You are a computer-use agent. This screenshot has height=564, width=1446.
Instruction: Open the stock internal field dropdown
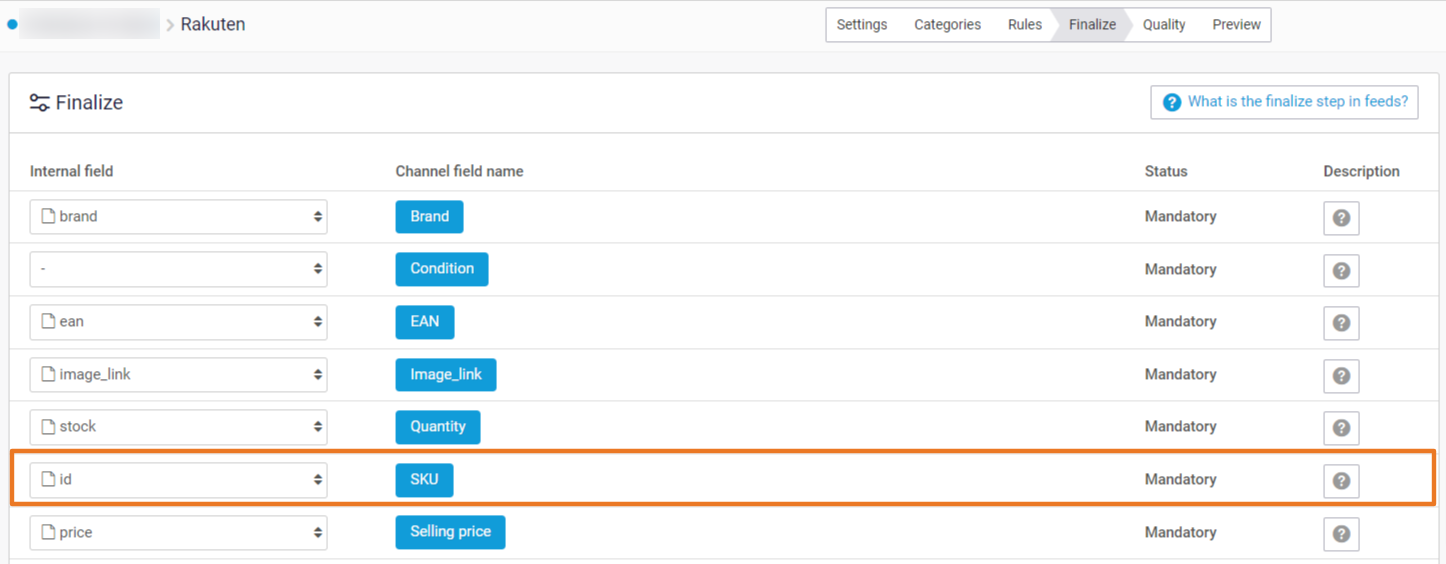(x=178, y=427)
